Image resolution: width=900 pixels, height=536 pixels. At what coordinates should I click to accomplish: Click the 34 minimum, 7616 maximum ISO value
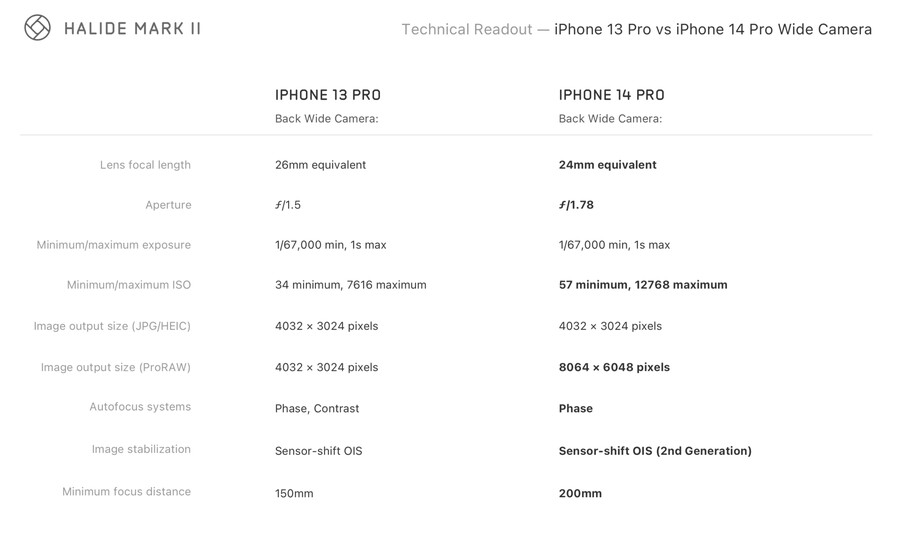point(351,285)
